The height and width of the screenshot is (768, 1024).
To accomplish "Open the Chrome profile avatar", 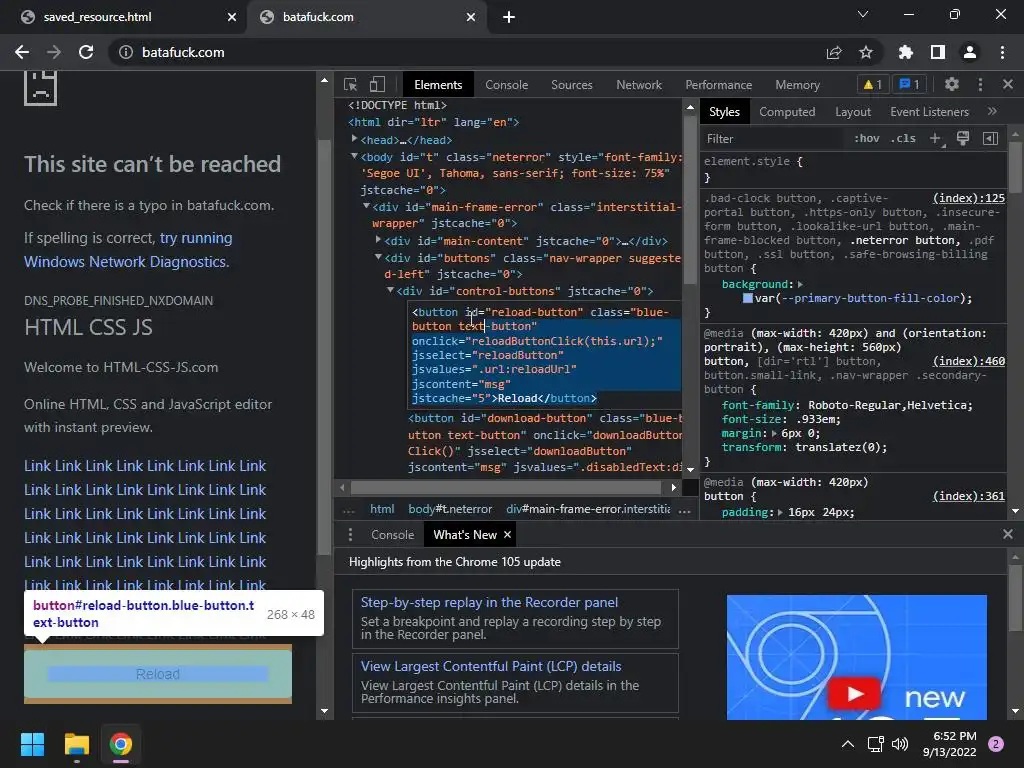I will click(970, 52).
